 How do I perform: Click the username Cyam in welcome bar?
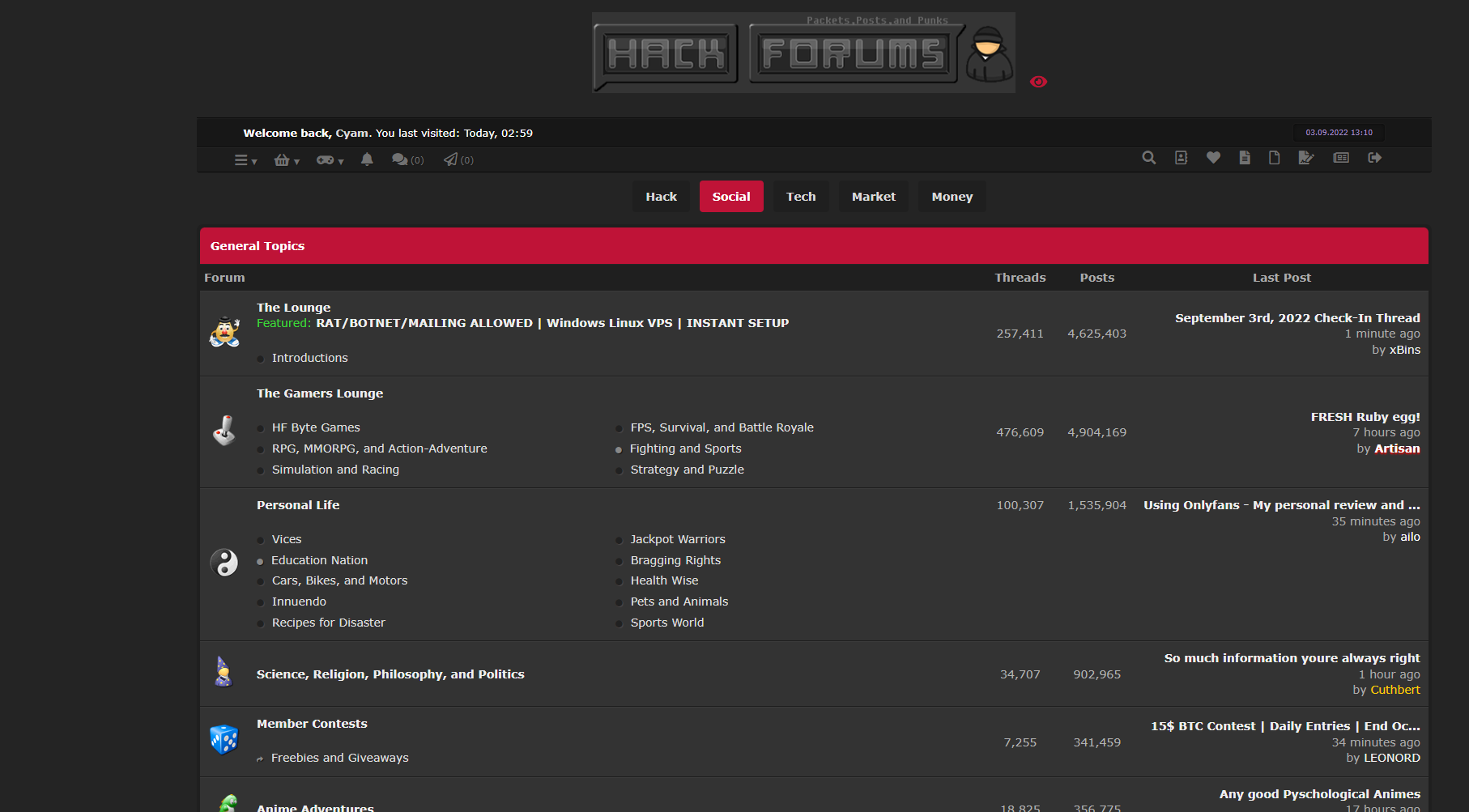coord(351,134)
